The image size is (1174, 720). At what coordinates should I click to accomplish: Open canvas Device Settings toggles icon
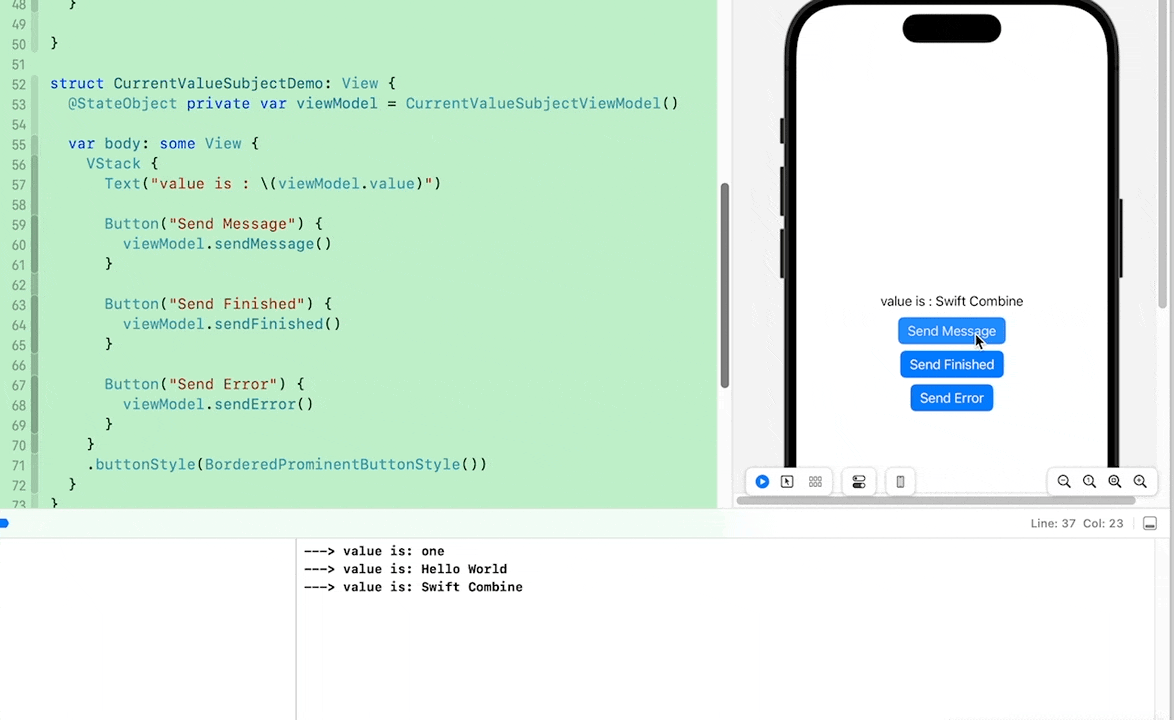tap(859, 481)
